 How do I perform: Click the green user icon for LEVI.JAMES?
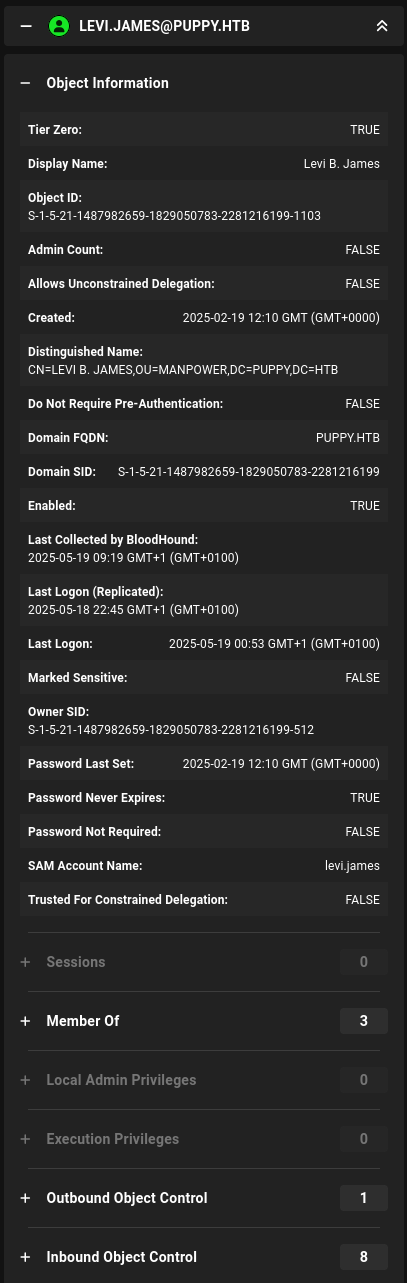(x=59, y=26)
